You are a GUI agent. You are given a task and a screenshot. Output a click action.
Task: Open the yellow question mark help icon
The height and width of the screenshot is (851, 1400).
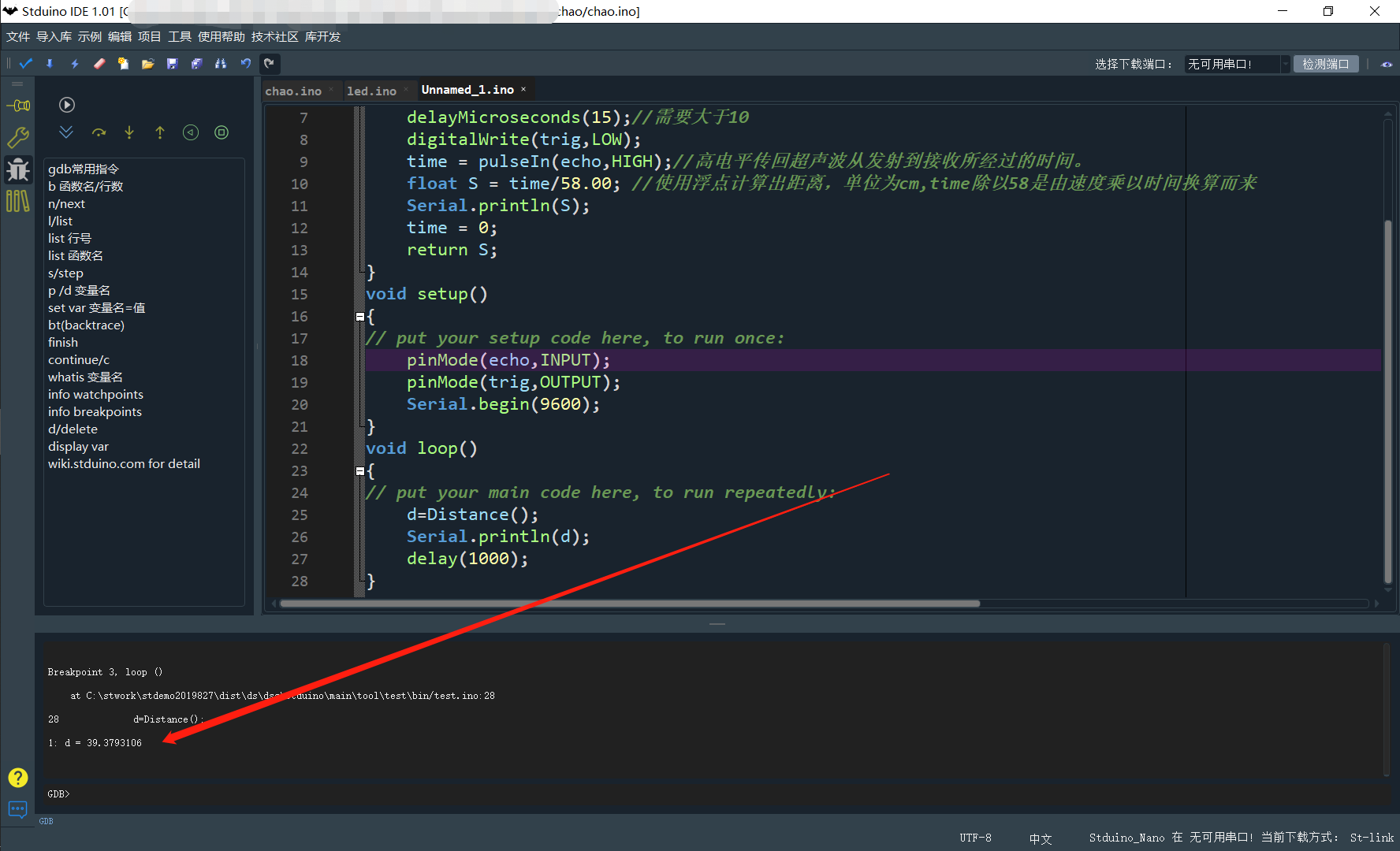[18, 778]
